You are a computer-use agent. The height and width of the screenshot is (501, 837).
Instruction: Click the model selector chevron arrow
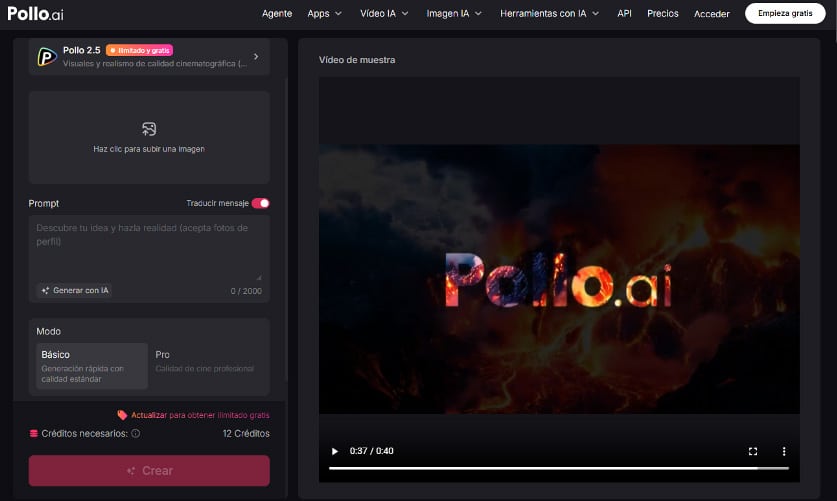click(x=256, y=57)
